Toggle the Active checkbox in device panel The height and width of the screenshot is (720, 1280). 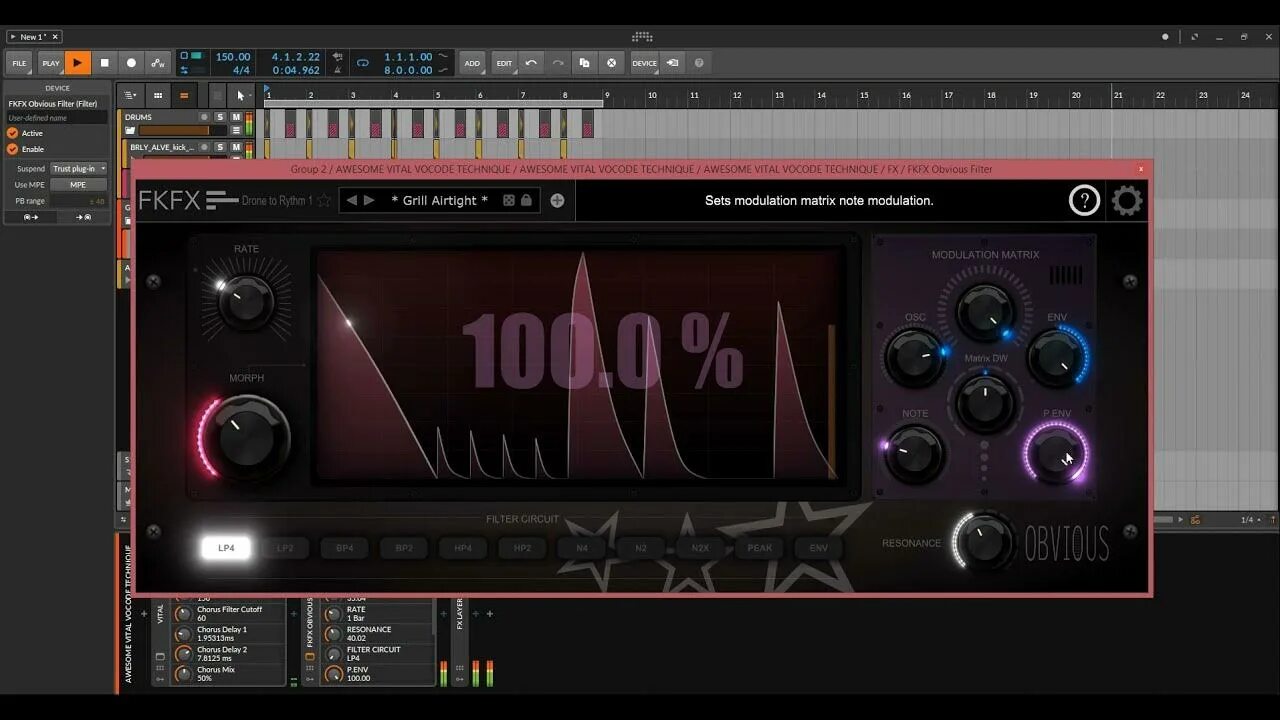tap(13, 133)
